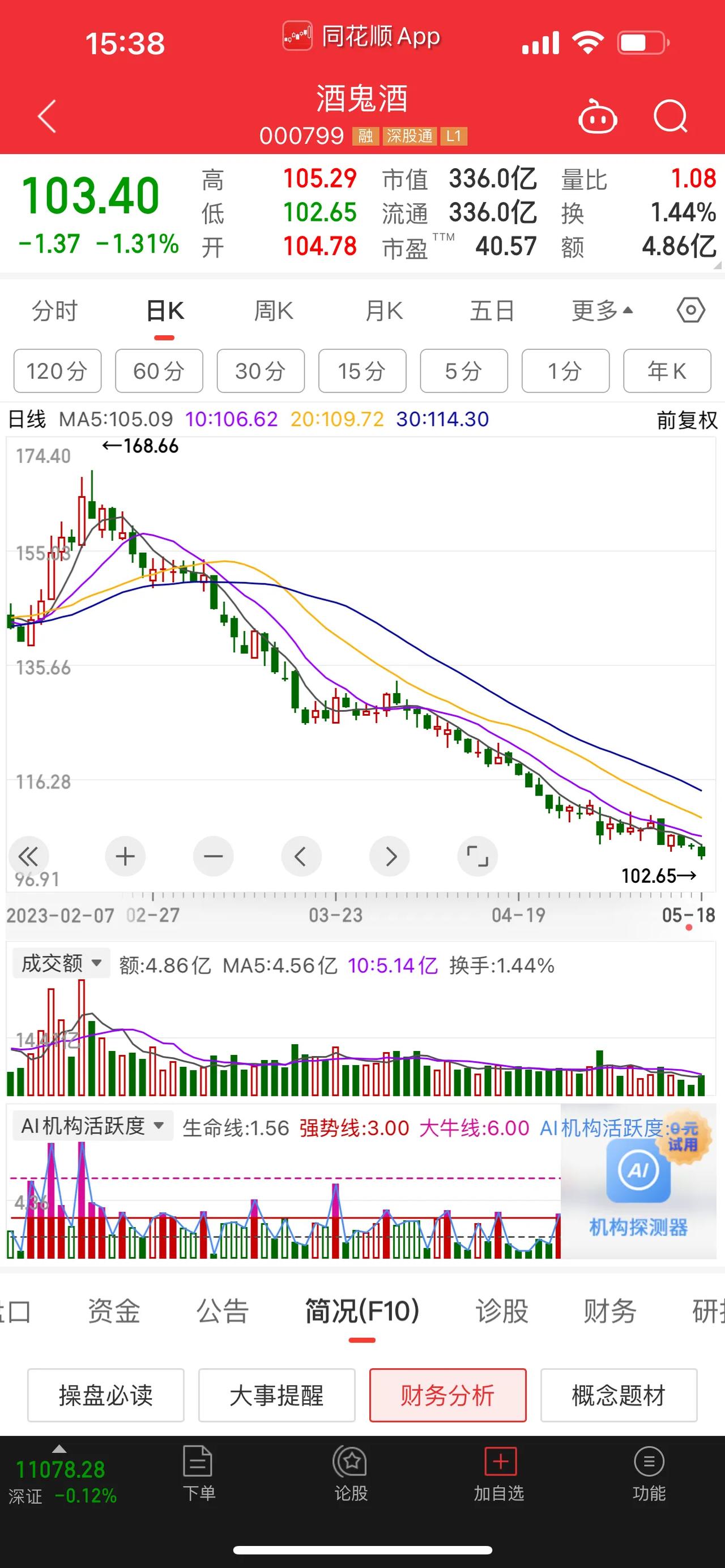Select 简况(F10) tab
Image resolution: width=725 pixels, height=1568 pixels.
tap(362, 1310)
